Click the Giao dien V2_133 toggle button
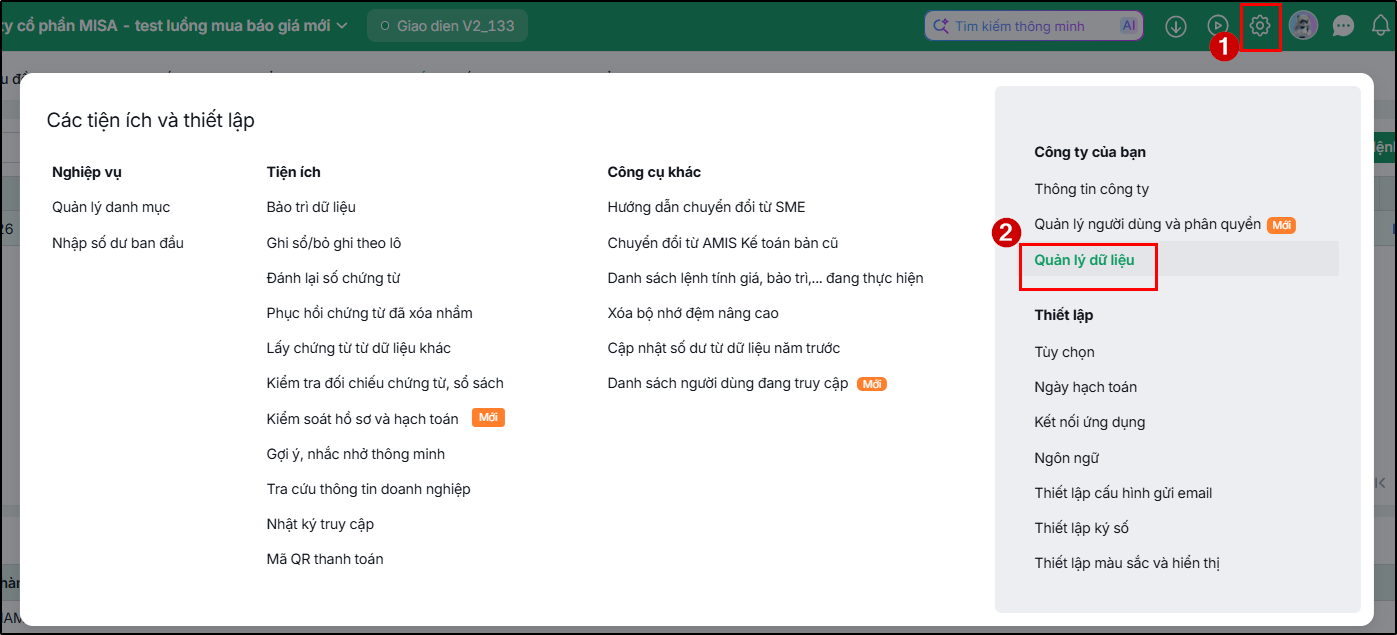 pyautogui.click(x=447, y=26)
